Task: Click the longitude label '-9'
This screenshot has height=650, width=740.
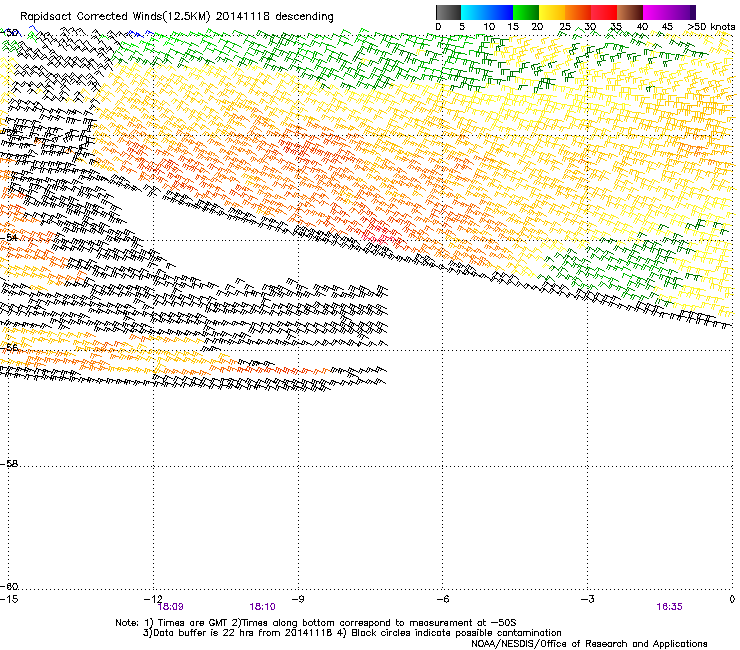Action: [298, 599]
